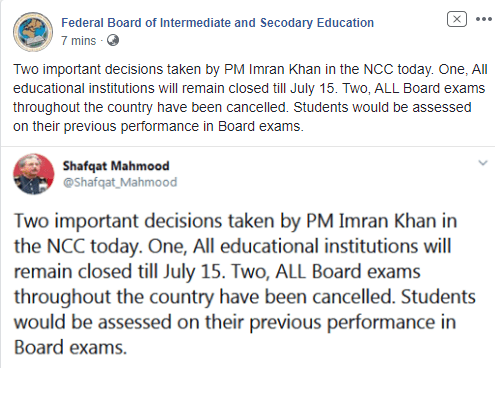The image size is (504, 397).
Task: Expand the tweet's downward chevron menu
Action: [483, 163]
